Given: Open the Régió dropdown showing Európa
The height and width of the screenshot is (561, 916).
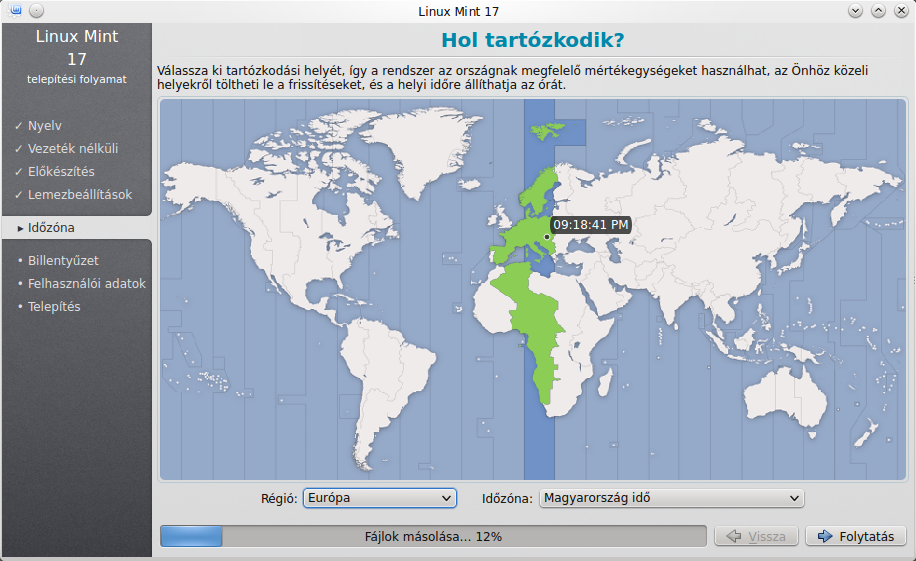Looking at the screenshot, I should (380, 498).
